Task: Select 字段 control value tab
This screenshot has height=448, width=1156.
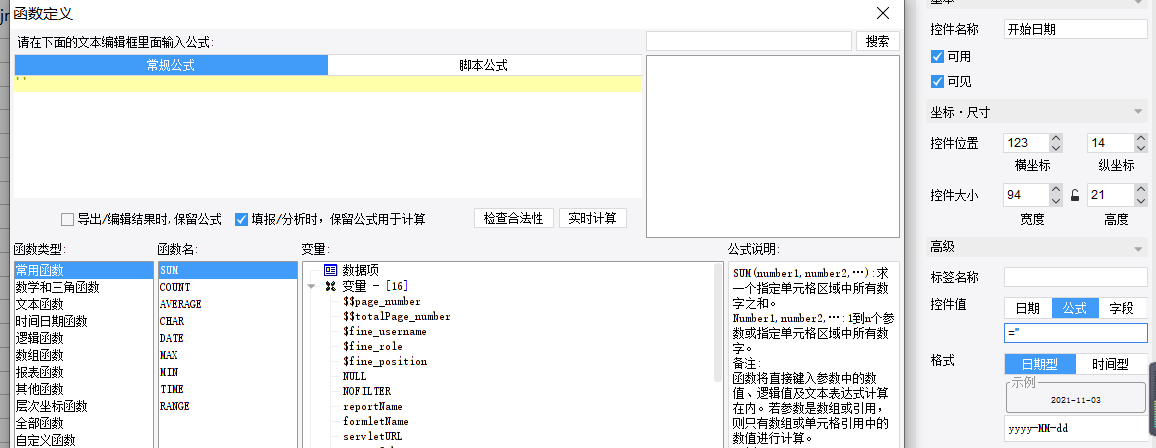Action: [1122, 308]
